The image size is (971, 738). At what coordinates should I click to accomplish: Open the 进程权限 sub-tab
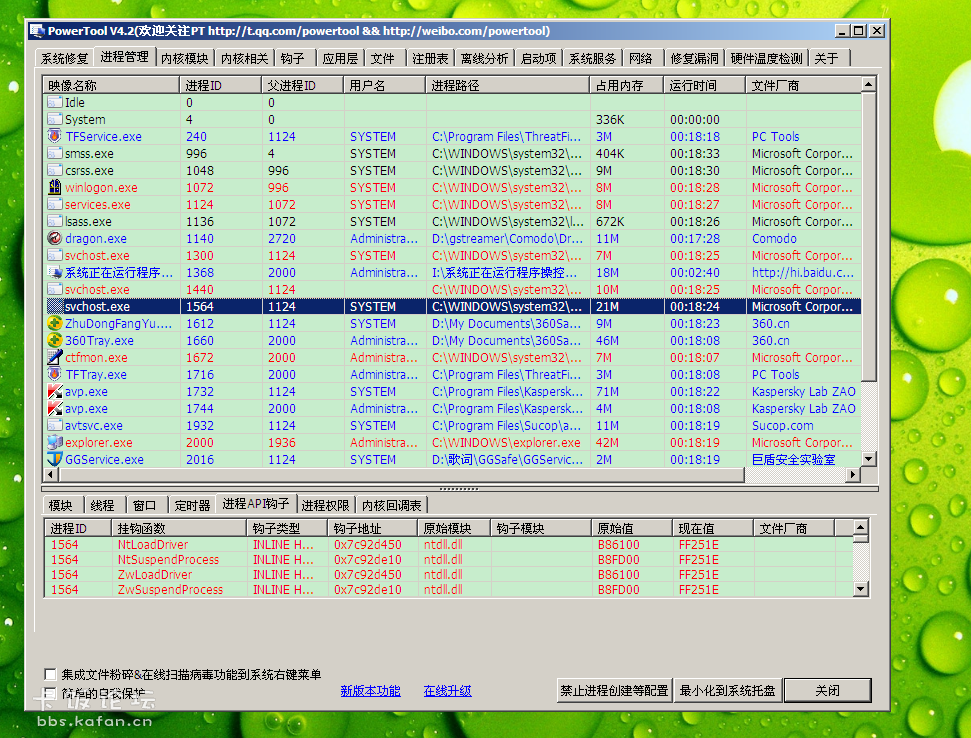click(326, 506)
